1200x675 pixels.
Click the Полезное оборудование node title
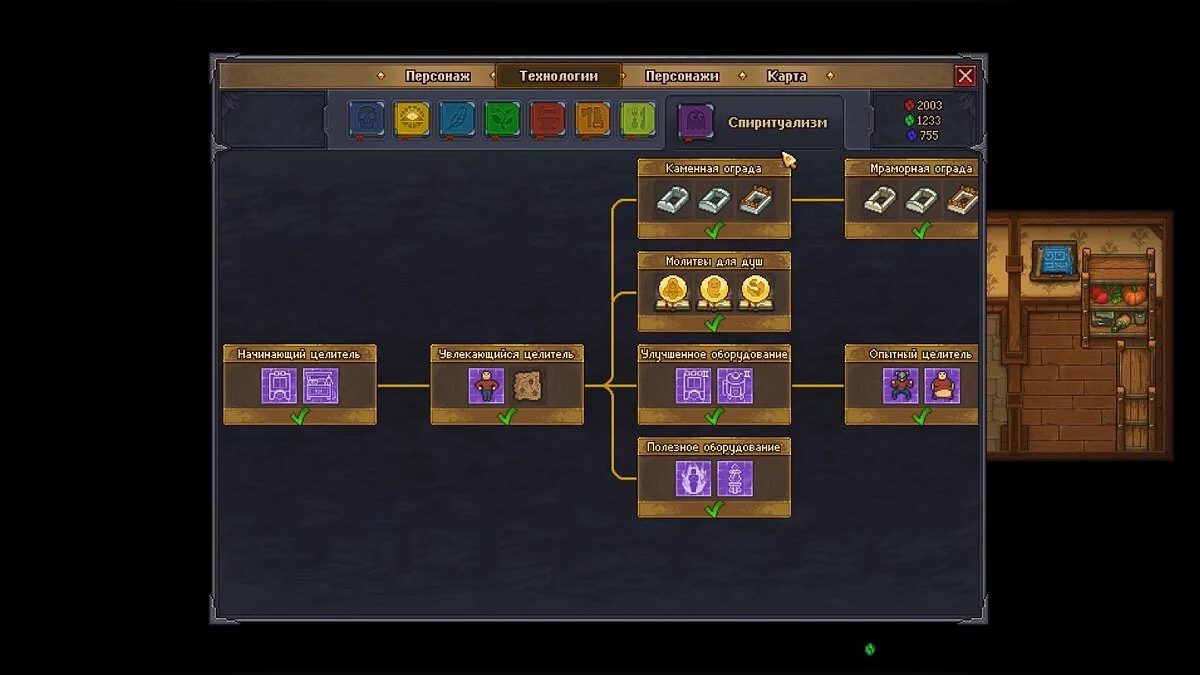click(x=714, y=447)
